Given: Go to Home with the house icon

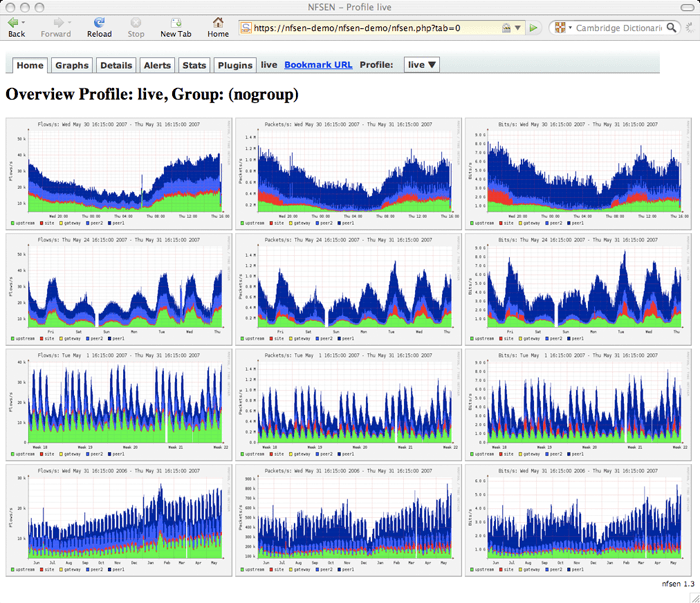Looking at the screenshot, I should point(218,22).
